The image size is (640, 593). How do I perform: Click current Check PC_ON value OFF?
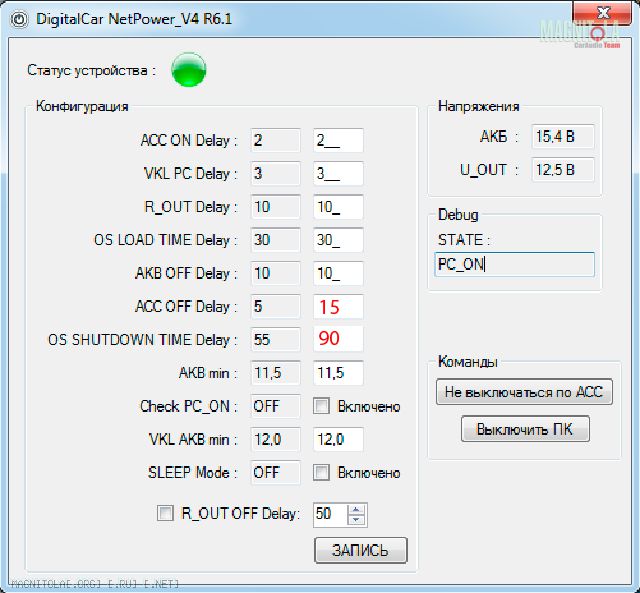[x=275, y=406]
